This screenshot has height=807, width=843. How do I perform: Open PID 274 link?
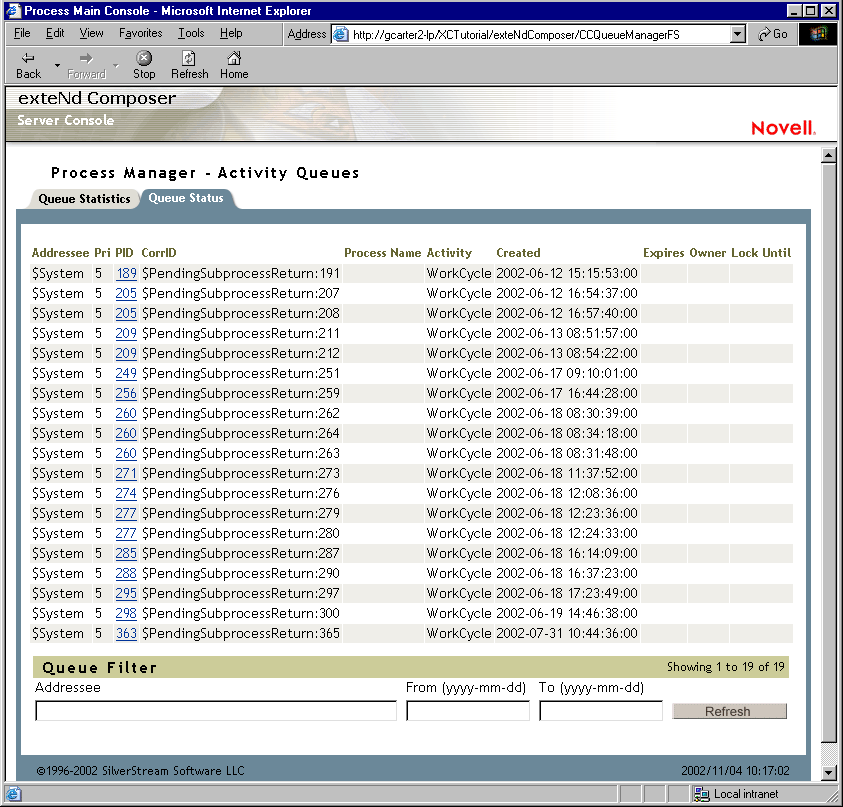126,493
